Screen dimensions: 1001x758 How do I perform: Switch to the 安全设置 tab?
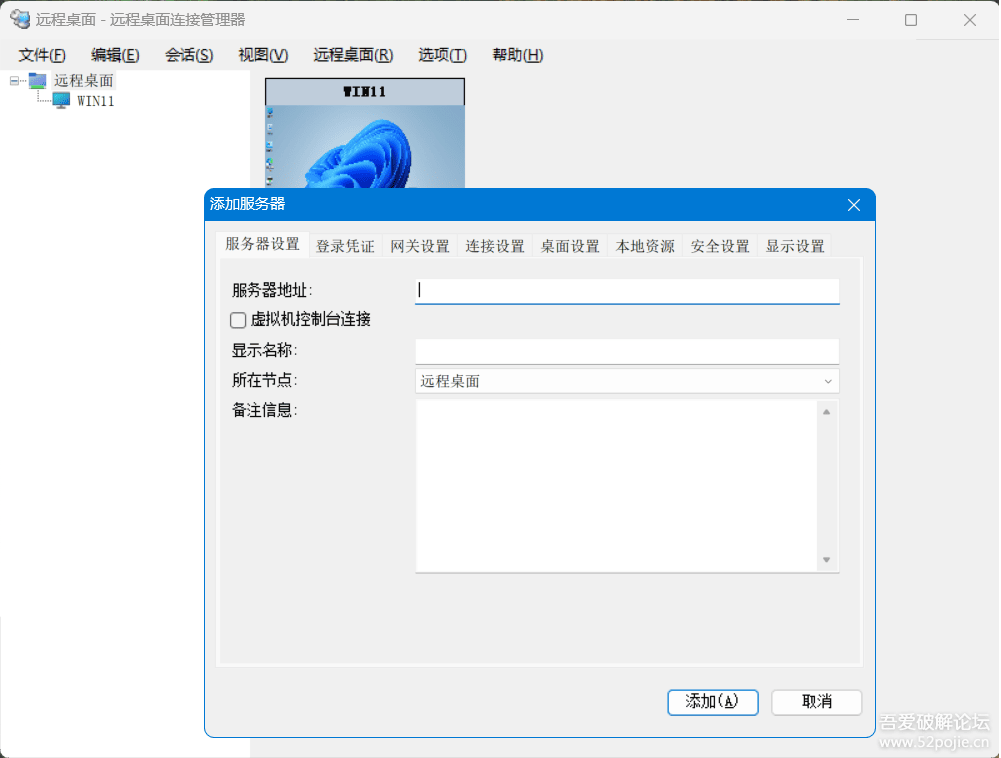pos(719,244)
